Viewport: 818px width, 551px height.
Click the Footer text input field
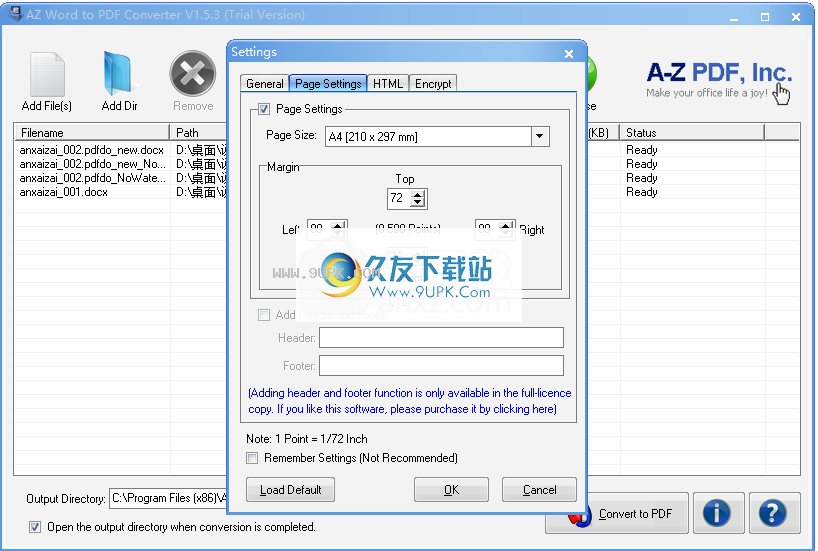(x=441, y=365)
